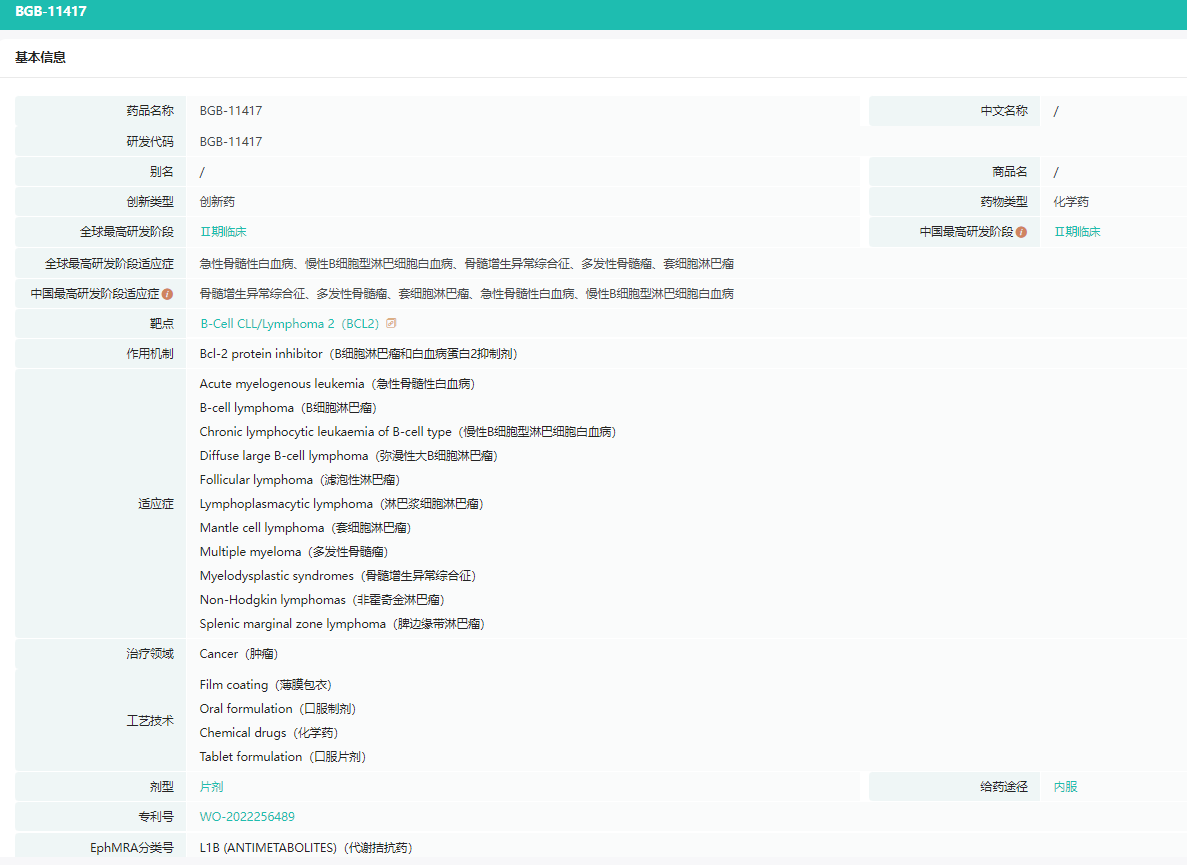Click Non-Hodgkin lymphomas indication

pos(322,600)
